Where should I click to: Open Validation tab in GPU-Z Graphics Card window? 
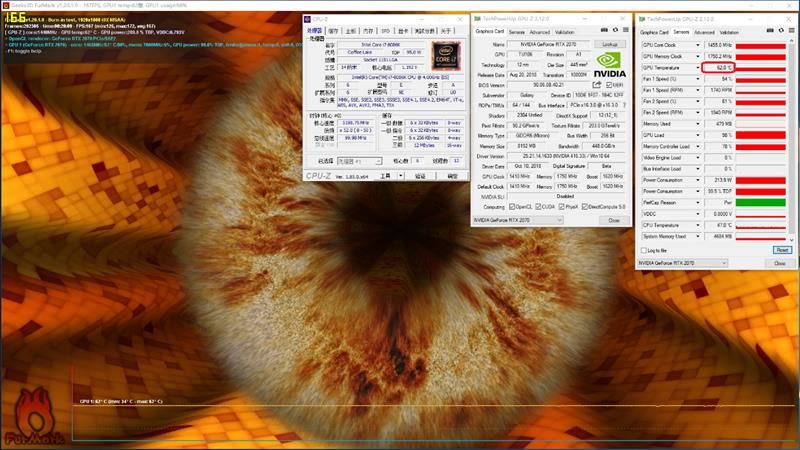click(564, 32)
